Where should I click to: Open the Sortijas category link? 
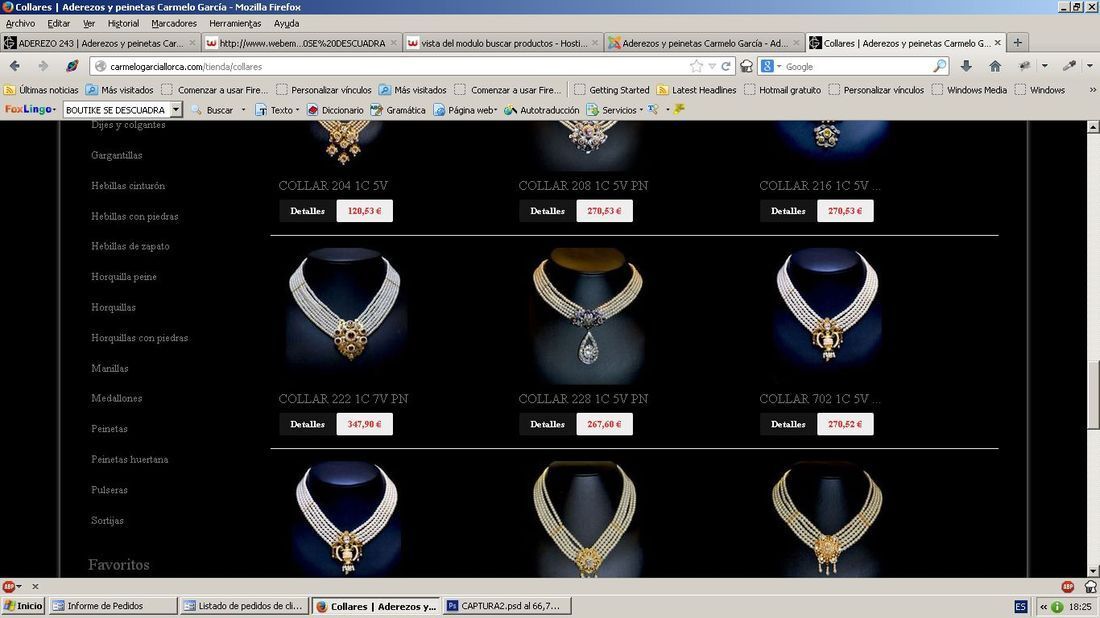(107, 520)
